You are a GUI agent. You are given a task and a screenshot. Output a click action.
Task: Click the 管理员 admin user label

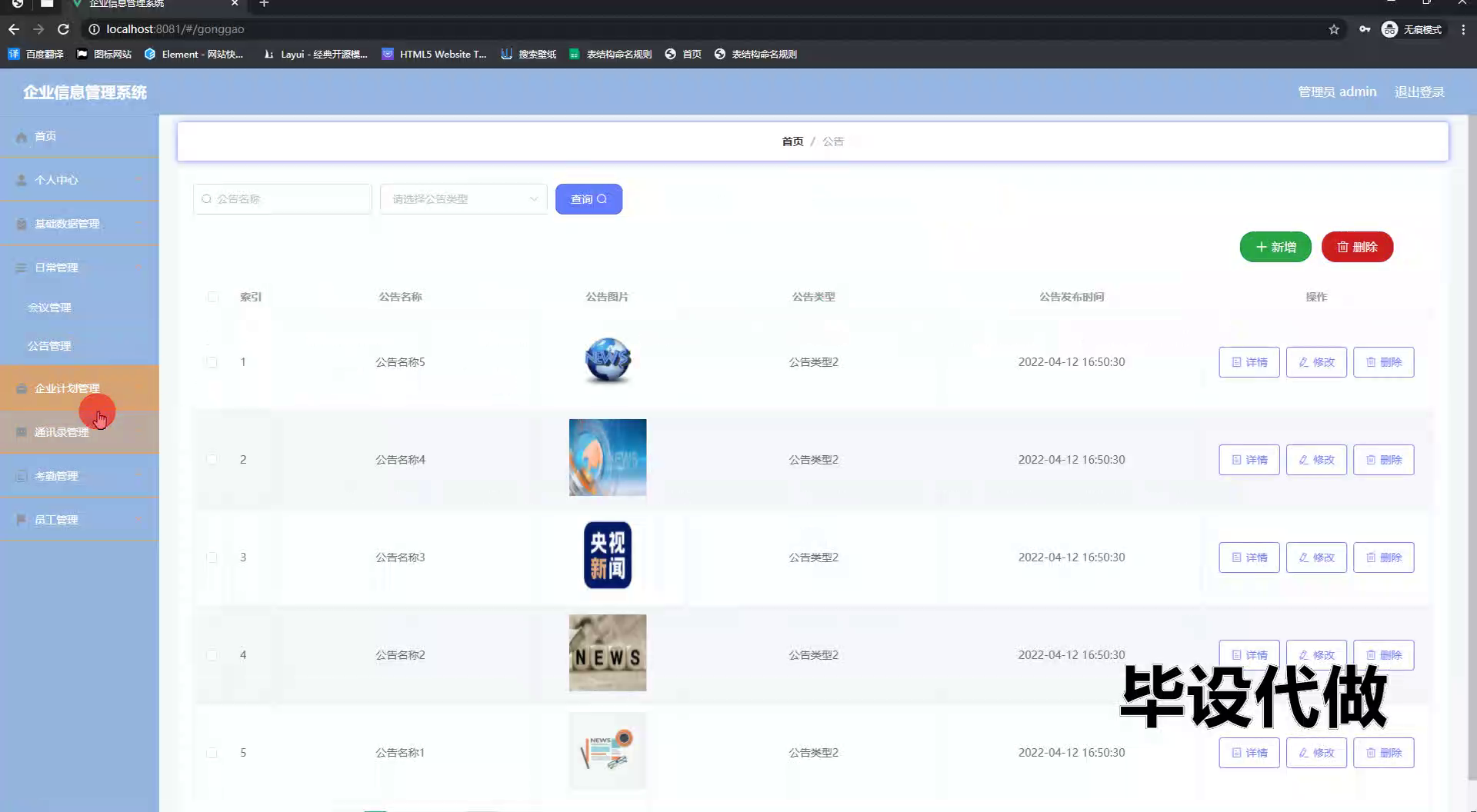1337,92
